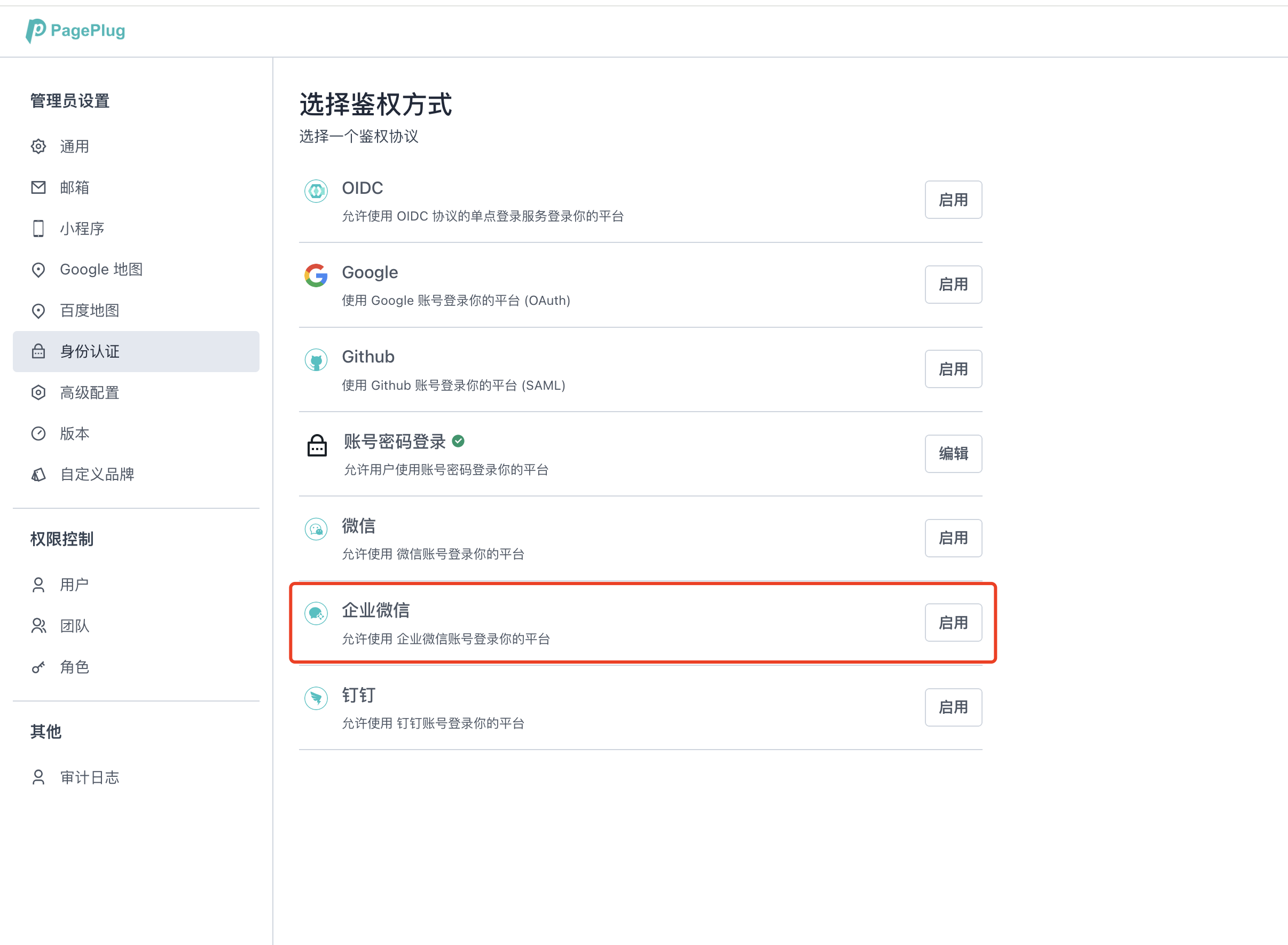Click the 企业微信 icon
1288x945 pixels.
click(316, 614)
